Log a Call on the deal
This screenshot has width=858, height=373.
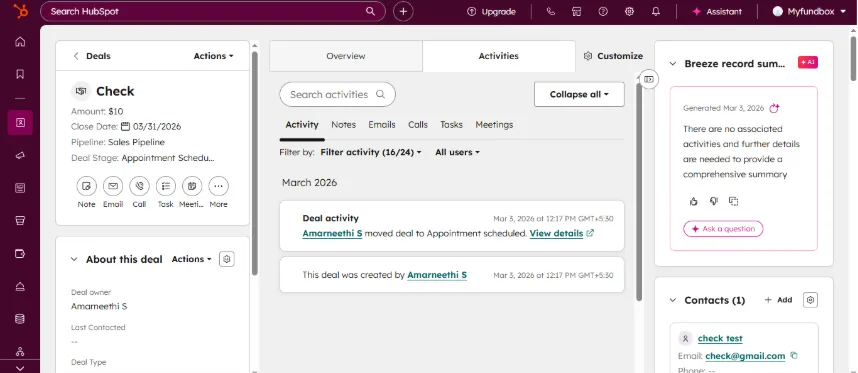[x=139, y=186]
